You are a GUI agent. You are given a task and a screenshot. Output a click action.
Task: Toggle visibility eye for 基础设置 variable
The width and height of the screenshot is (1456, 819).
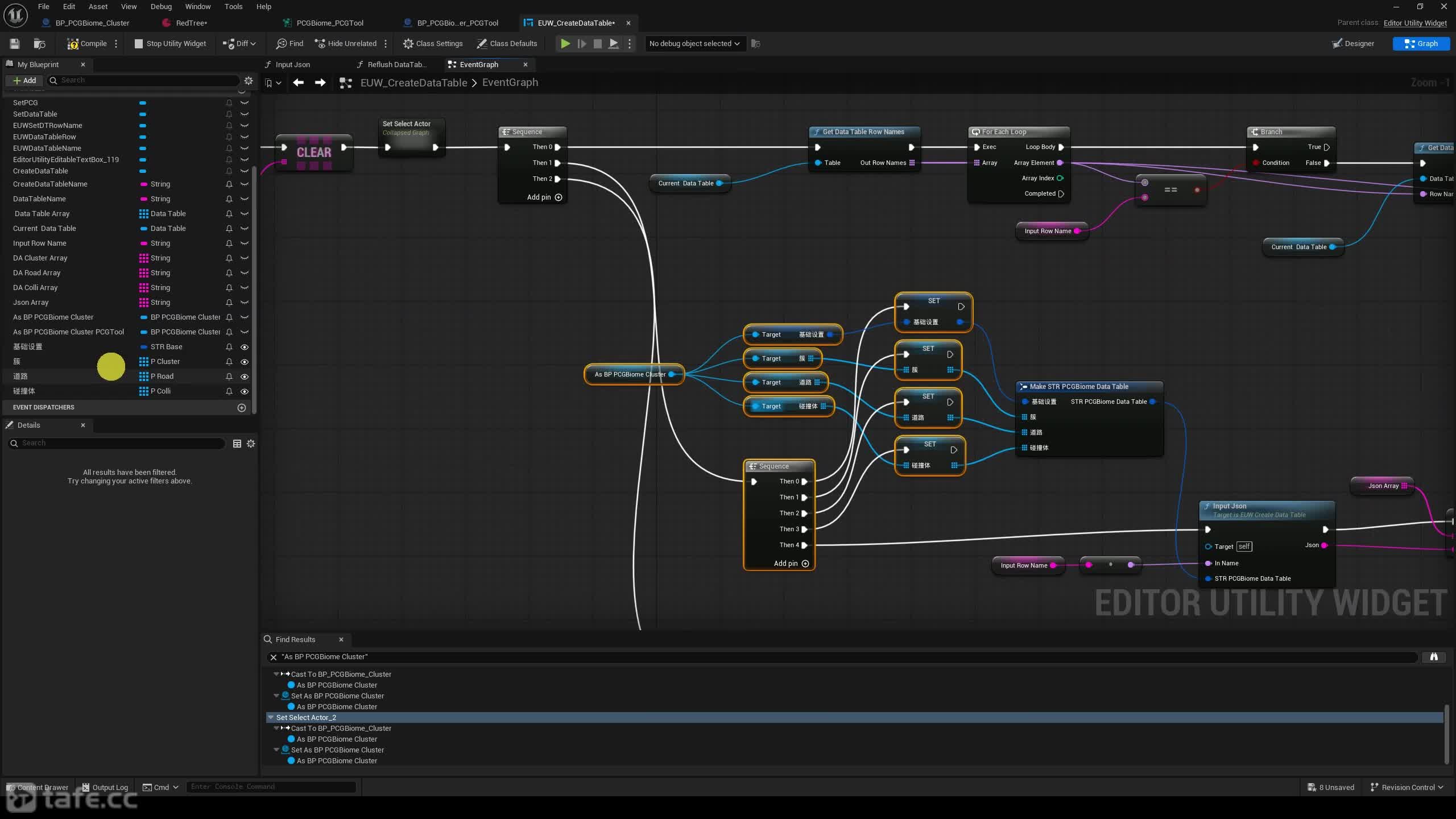click(245, 347)
